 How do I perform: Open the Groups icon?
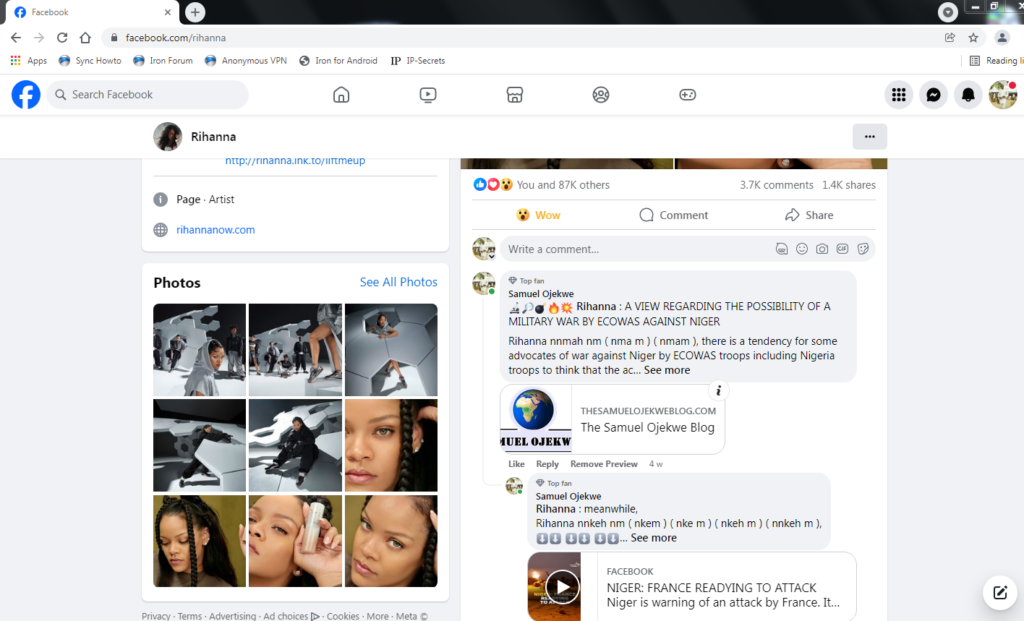601,95
